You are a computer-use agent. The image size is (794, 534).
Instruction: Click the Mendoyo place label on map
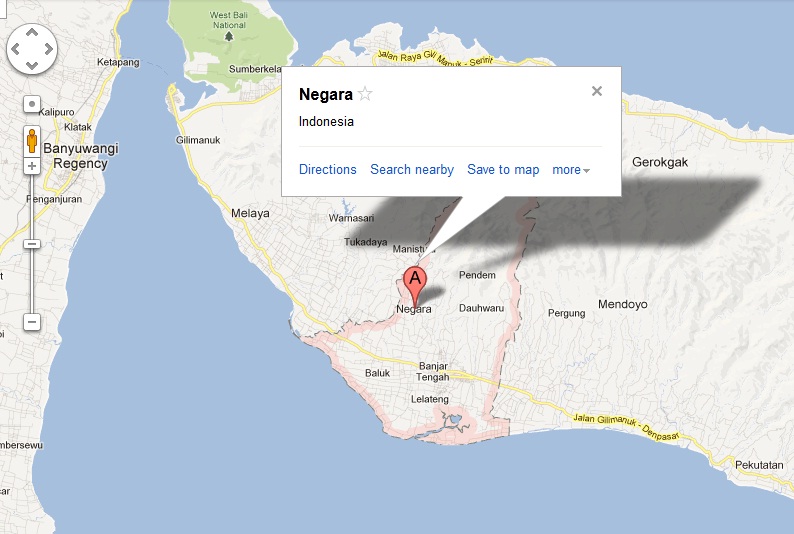(x=623, y=303)
